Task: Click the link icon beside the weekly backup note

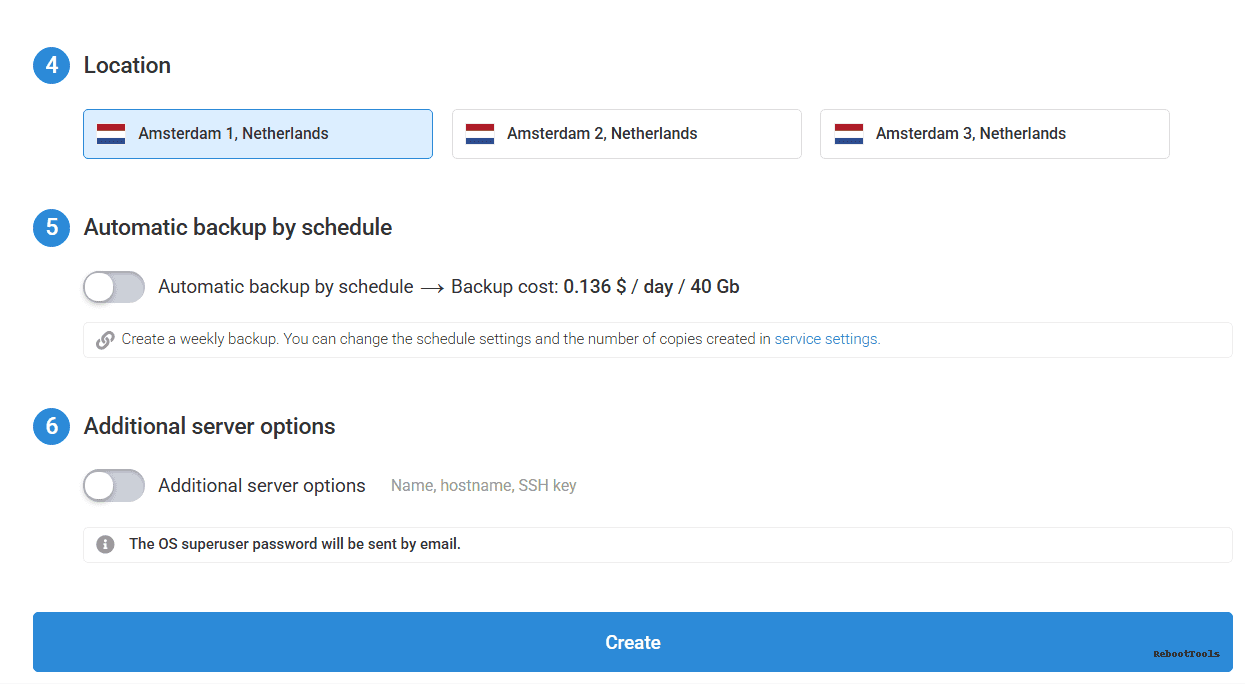Action: click(106, 339)
